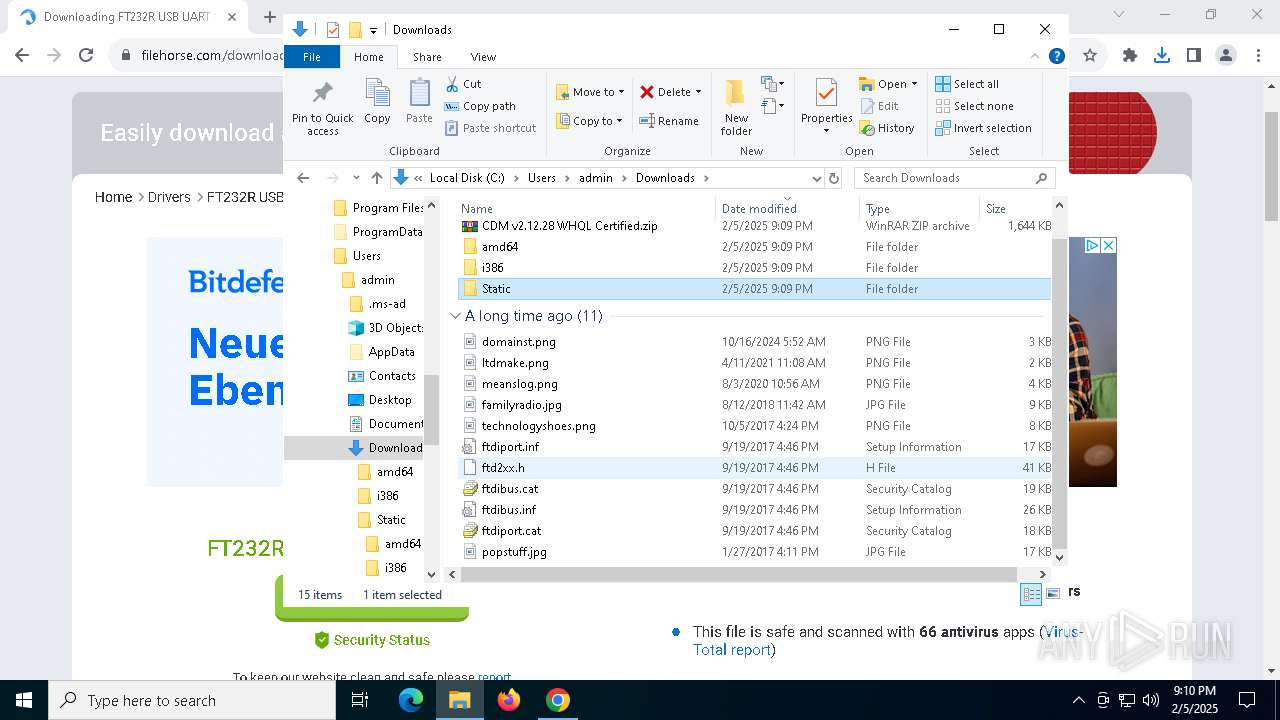Click the Cut scissors command
The width and height of the screenshot is (1280, 720).
click(463, 84)
